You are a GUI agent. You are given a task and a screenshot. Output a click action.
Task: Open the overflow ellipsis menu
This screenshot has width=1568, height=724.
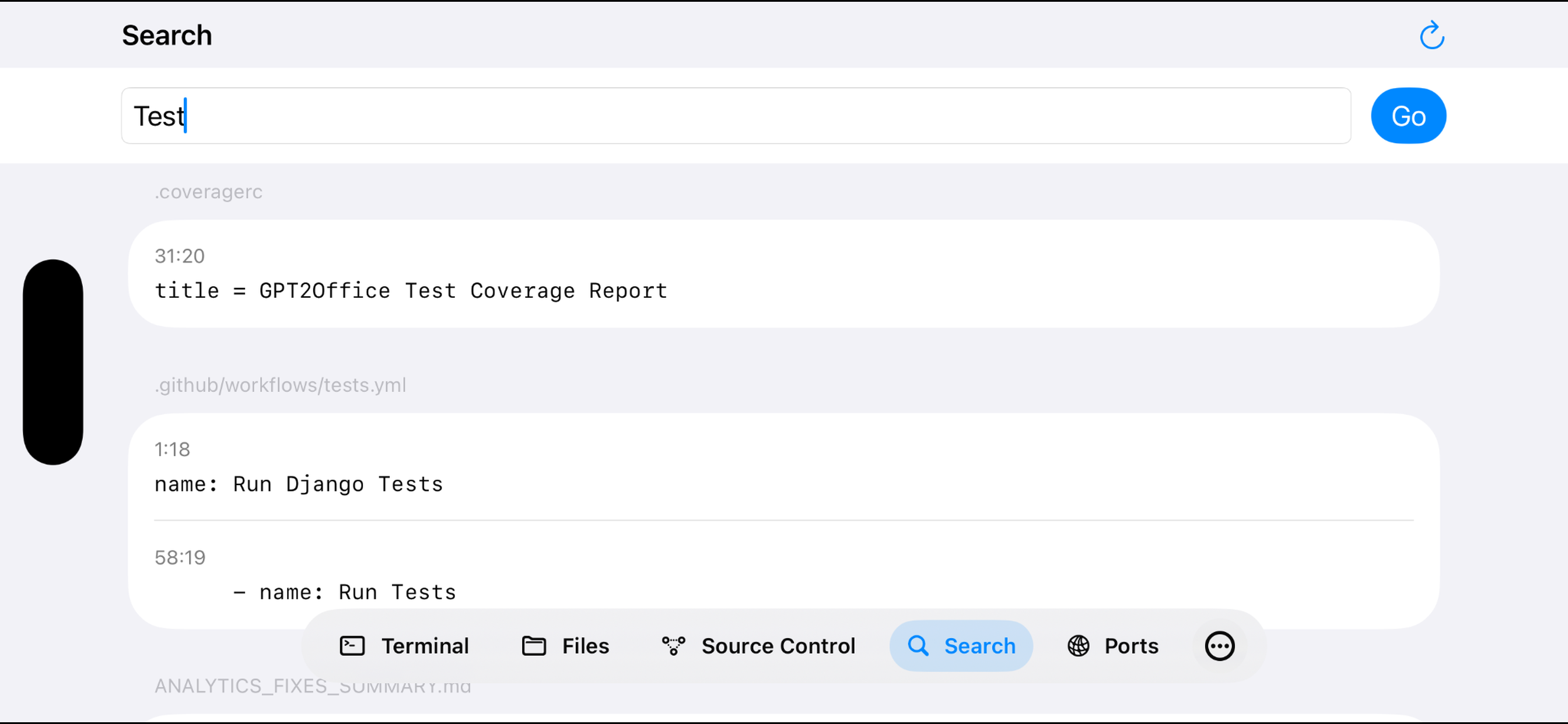(1219, 646)
